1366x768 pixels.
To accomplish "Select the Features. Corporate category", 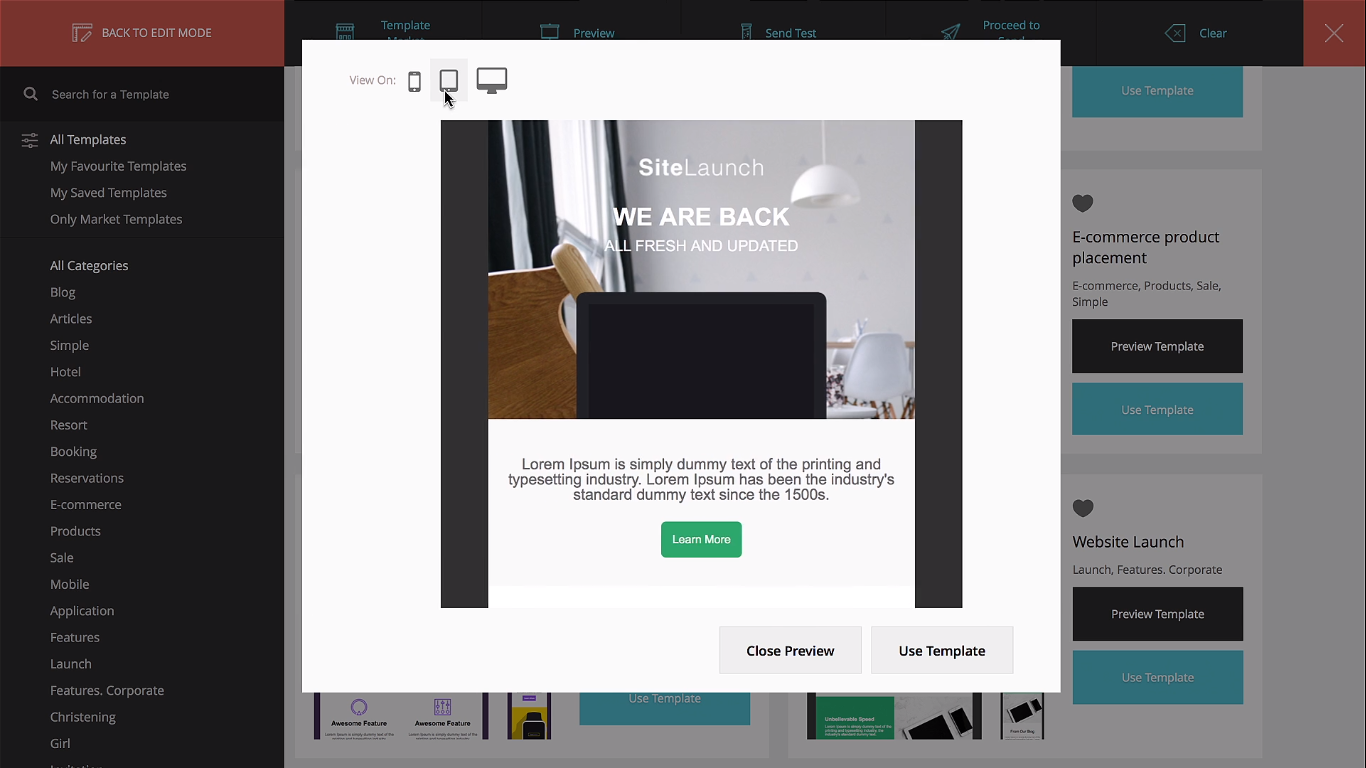I will coord(107,690).
